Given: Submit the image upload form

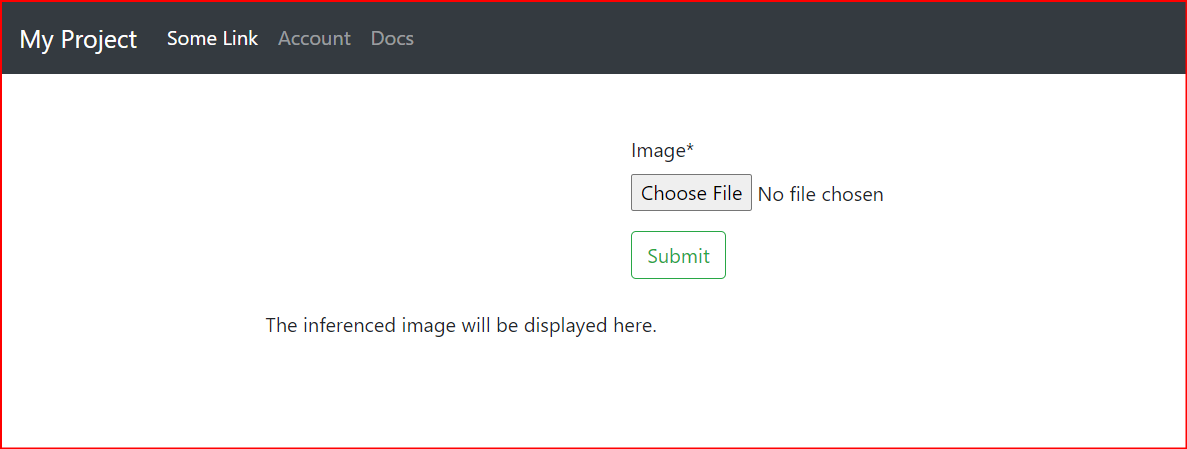Looking at the screenshot, I should (x=678, y=255).
